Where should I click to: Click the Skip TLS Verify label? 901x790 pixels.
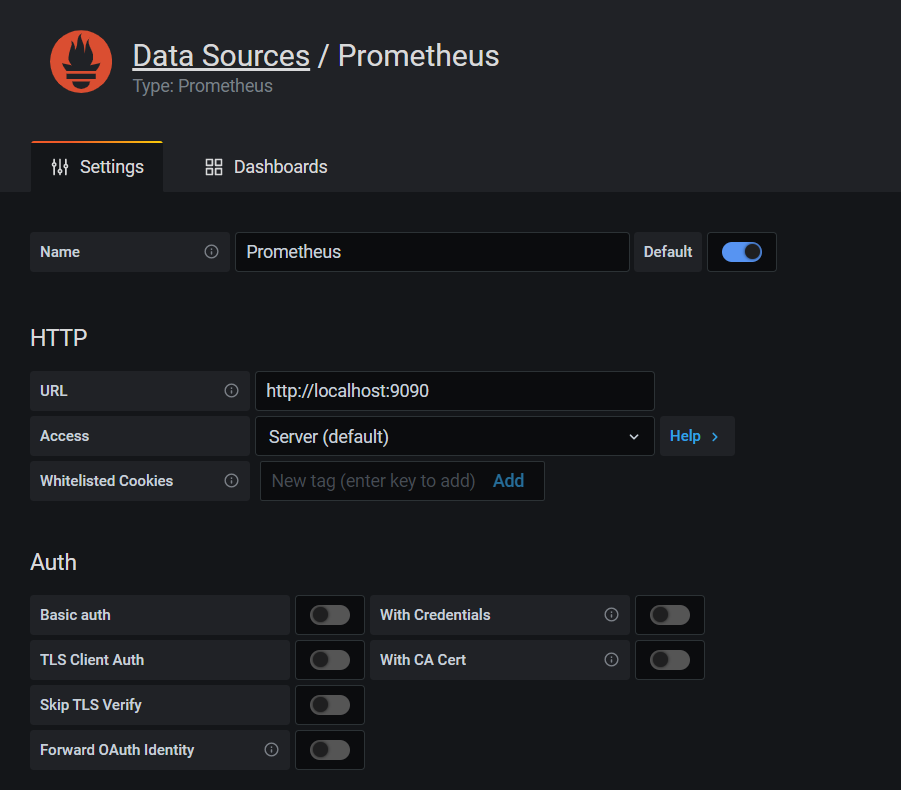click(91, 705)
